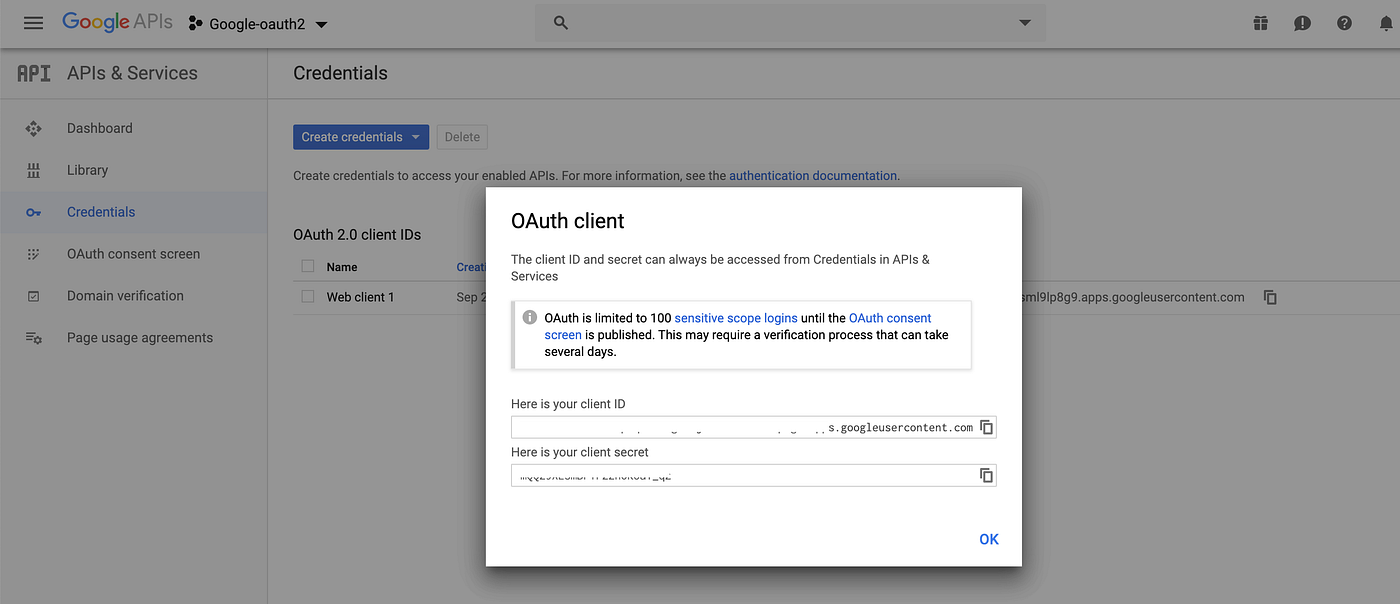
Task: Copy Web client 1's client ID from the table
Action: pyautogui.click(x=1269, y=297)
